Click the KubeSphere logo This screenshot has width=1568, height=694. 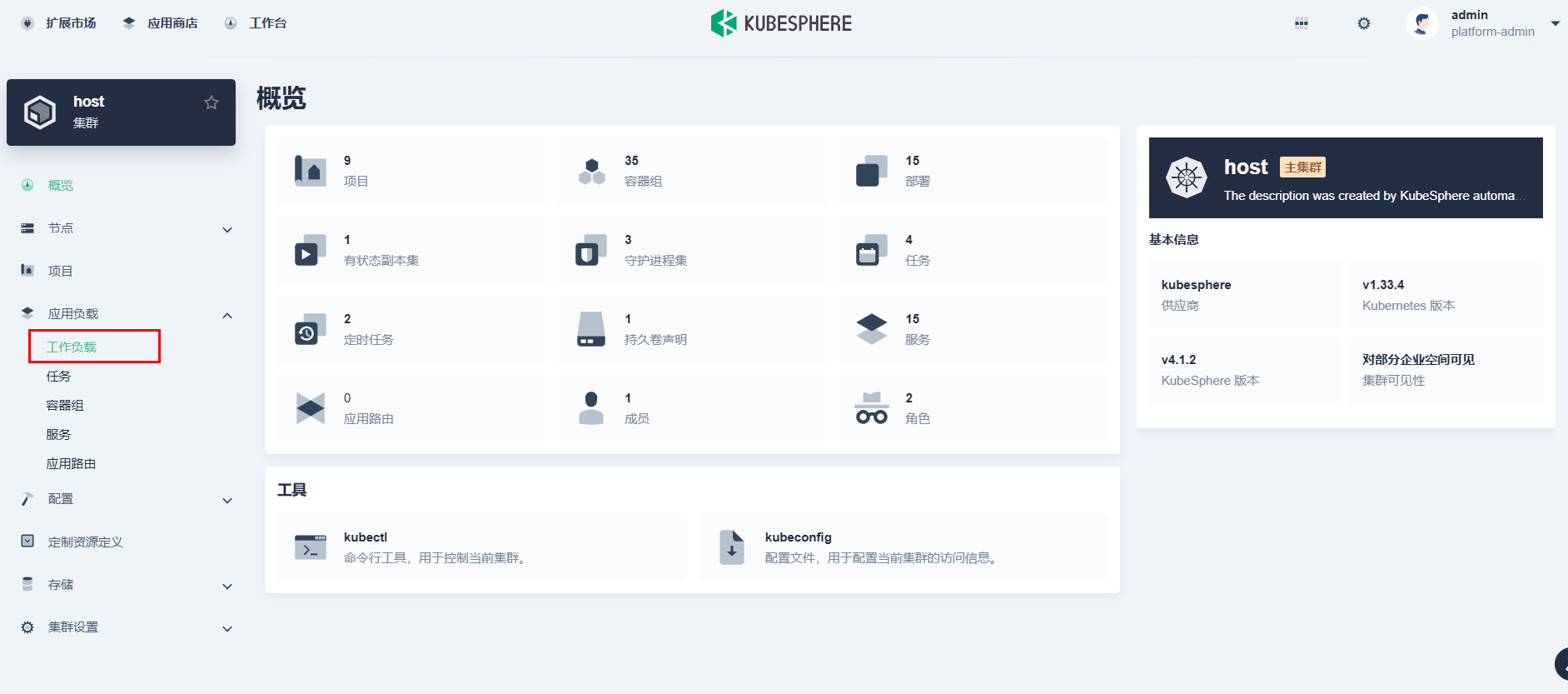pyautogui.click(x=781, y=23)
